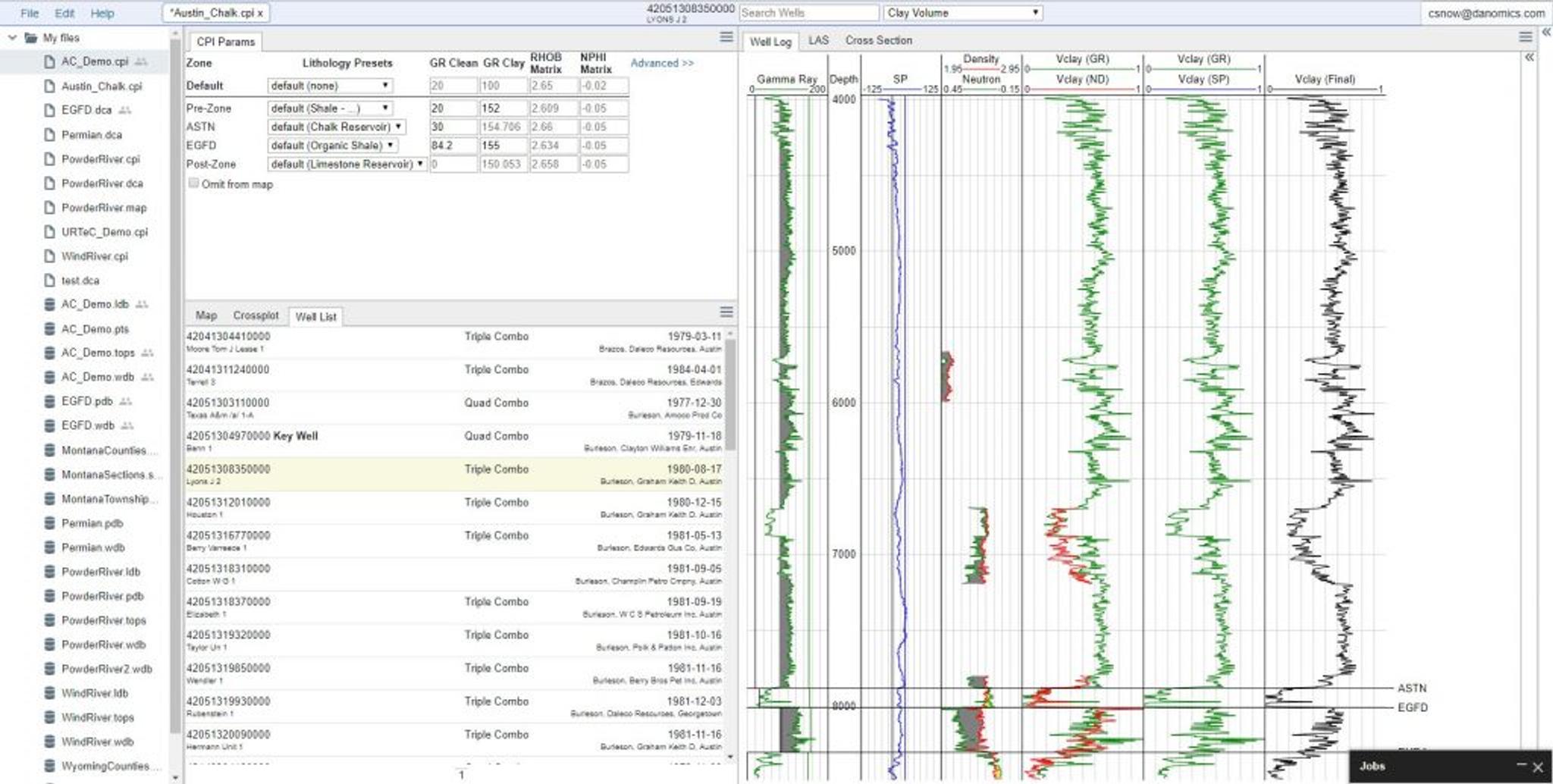The image size is (1553, 784).
Task: Click the database icon for EGFD.pdb
Action: tap(50, 401)
